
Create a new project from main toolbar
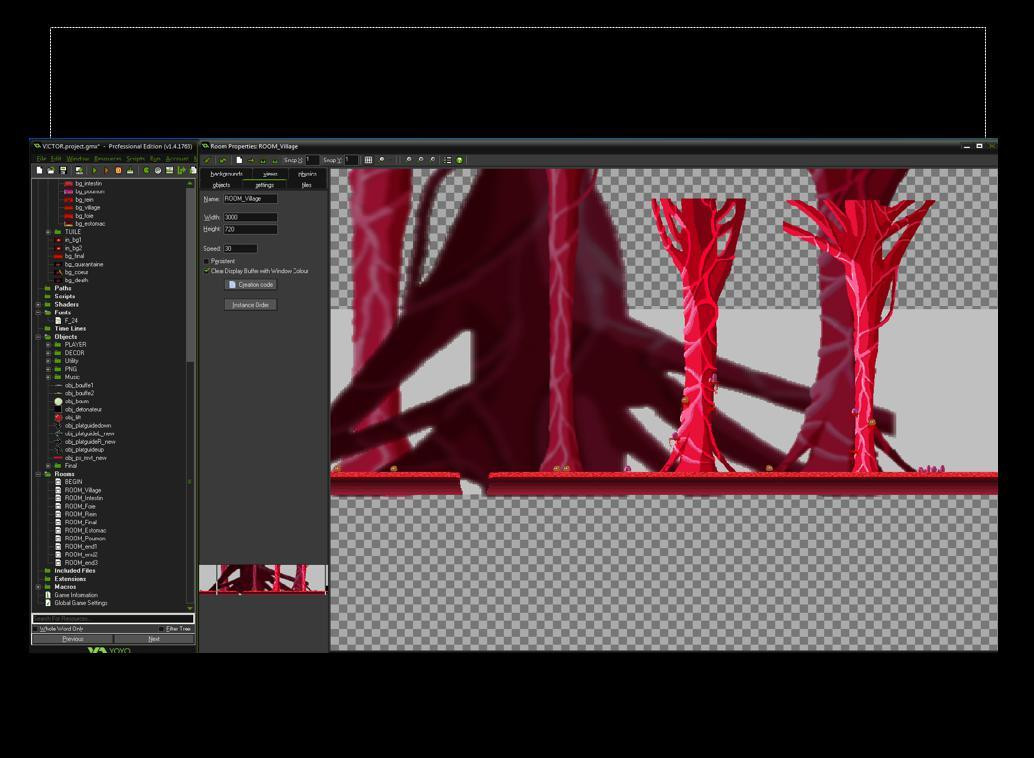coord(39,170)
